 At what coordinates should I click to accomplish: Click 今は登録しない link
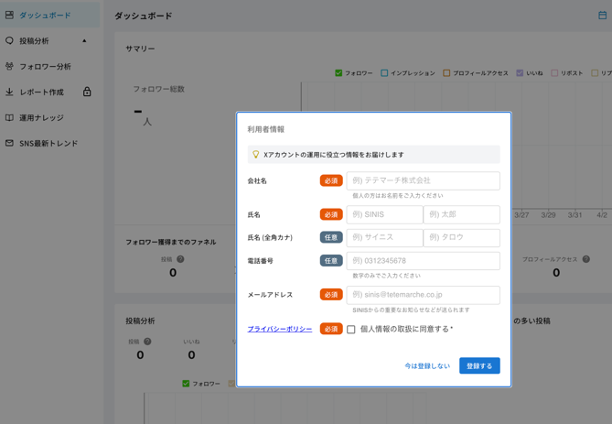tap(427, 366)
